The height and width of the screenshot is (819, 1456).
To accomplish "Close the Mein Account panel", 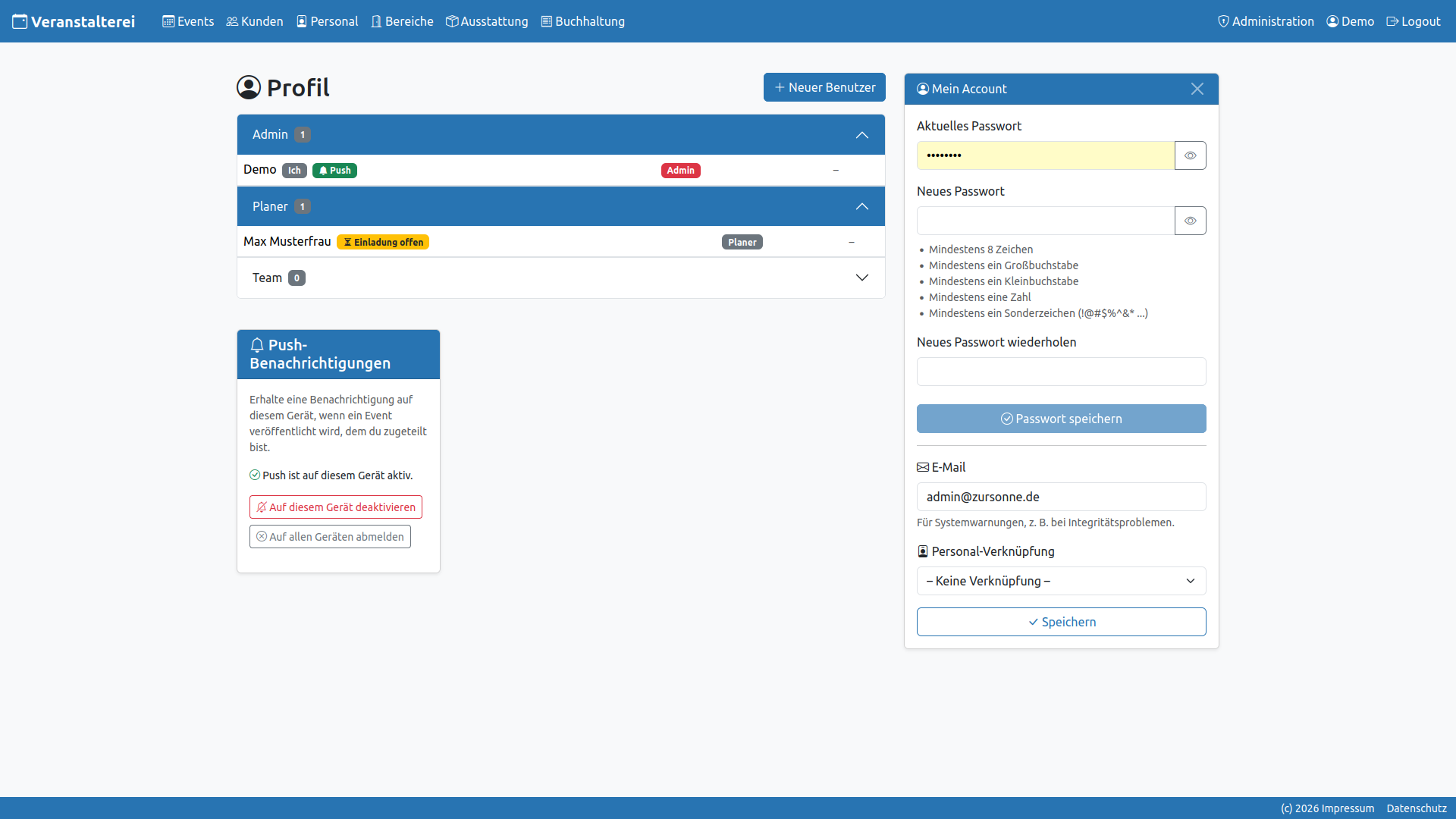I will [x=1197, y=89].
